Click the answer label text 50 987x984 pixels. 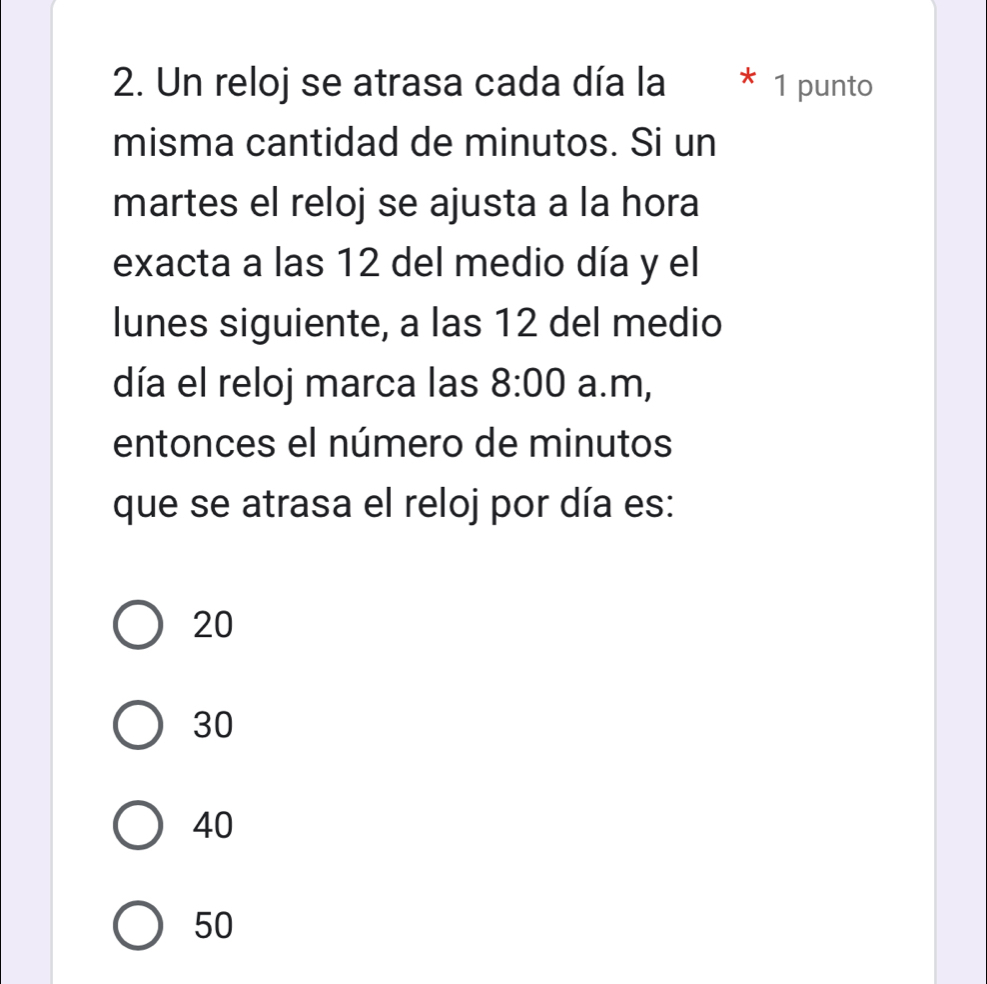(x=211, y=925)
